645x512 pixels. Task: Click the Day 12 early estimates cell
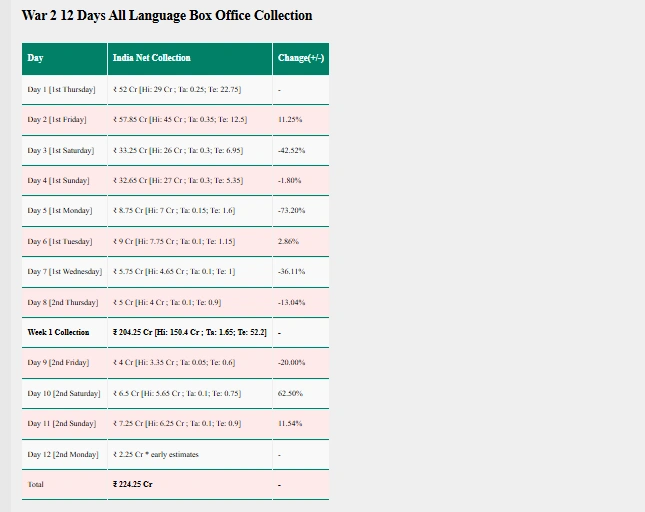[x=156, y=455]
